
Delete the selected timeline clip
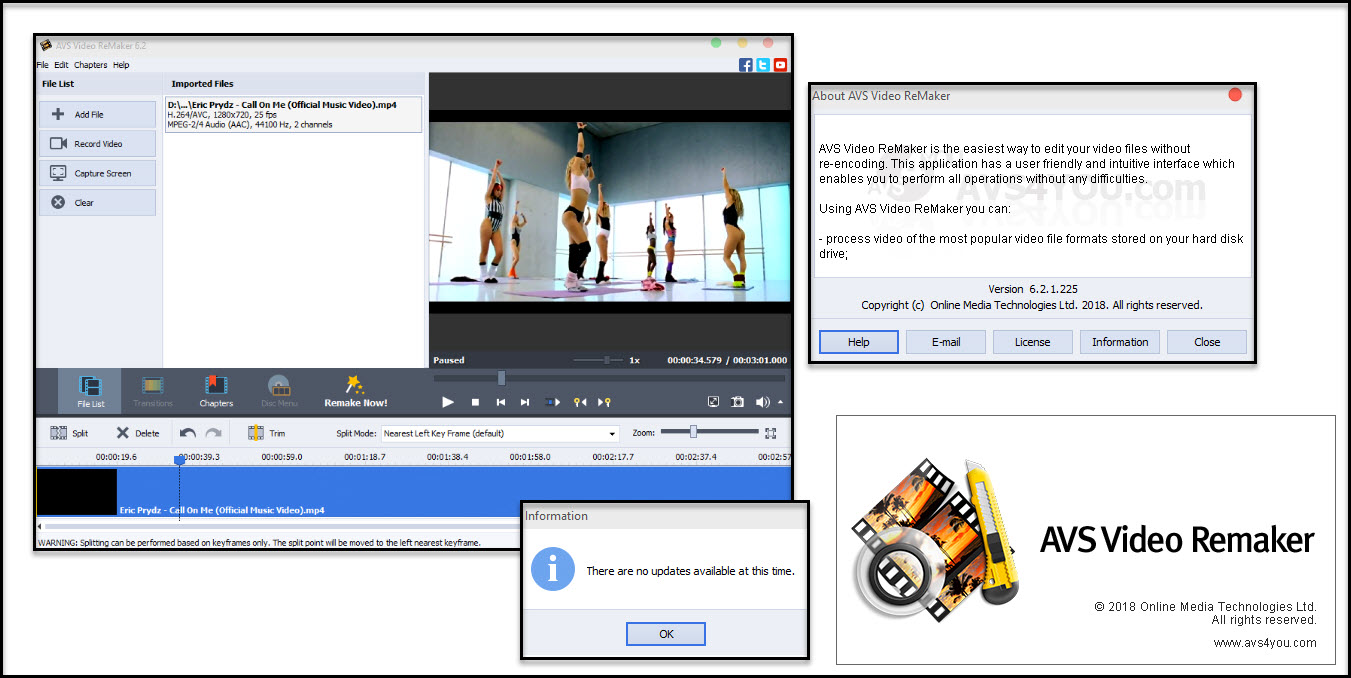137,433
